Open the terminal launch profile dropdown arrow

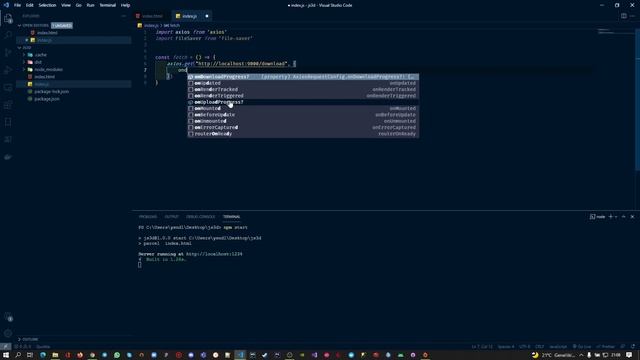click(616, 217)
